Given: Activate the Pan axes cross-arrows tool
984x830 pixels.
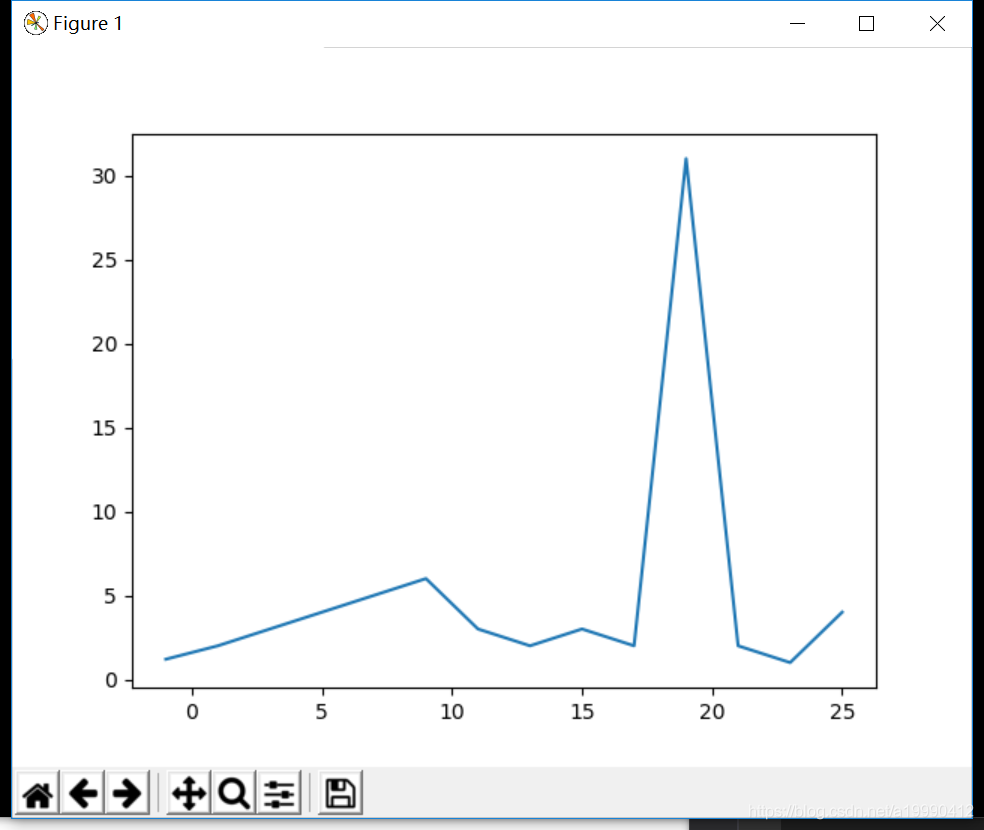Looking at the screenshot, I should (189, 793).
